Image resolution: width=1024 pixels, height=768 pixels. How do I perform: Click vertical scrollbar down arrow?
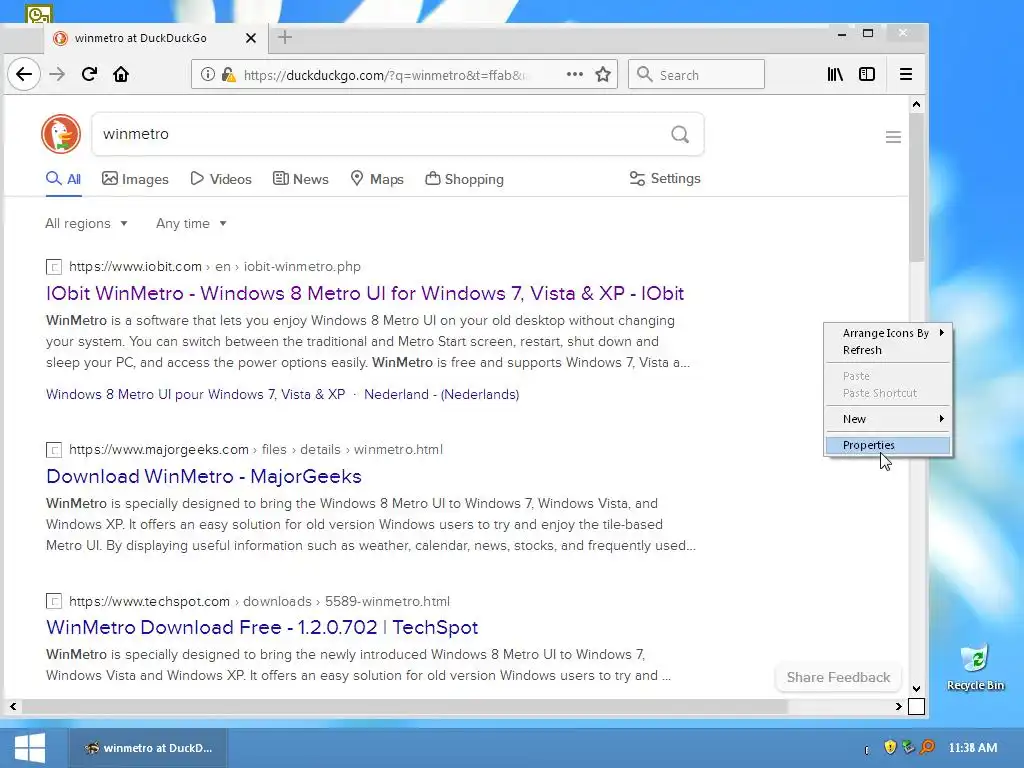pyautogui.click(x=916, y=688)
